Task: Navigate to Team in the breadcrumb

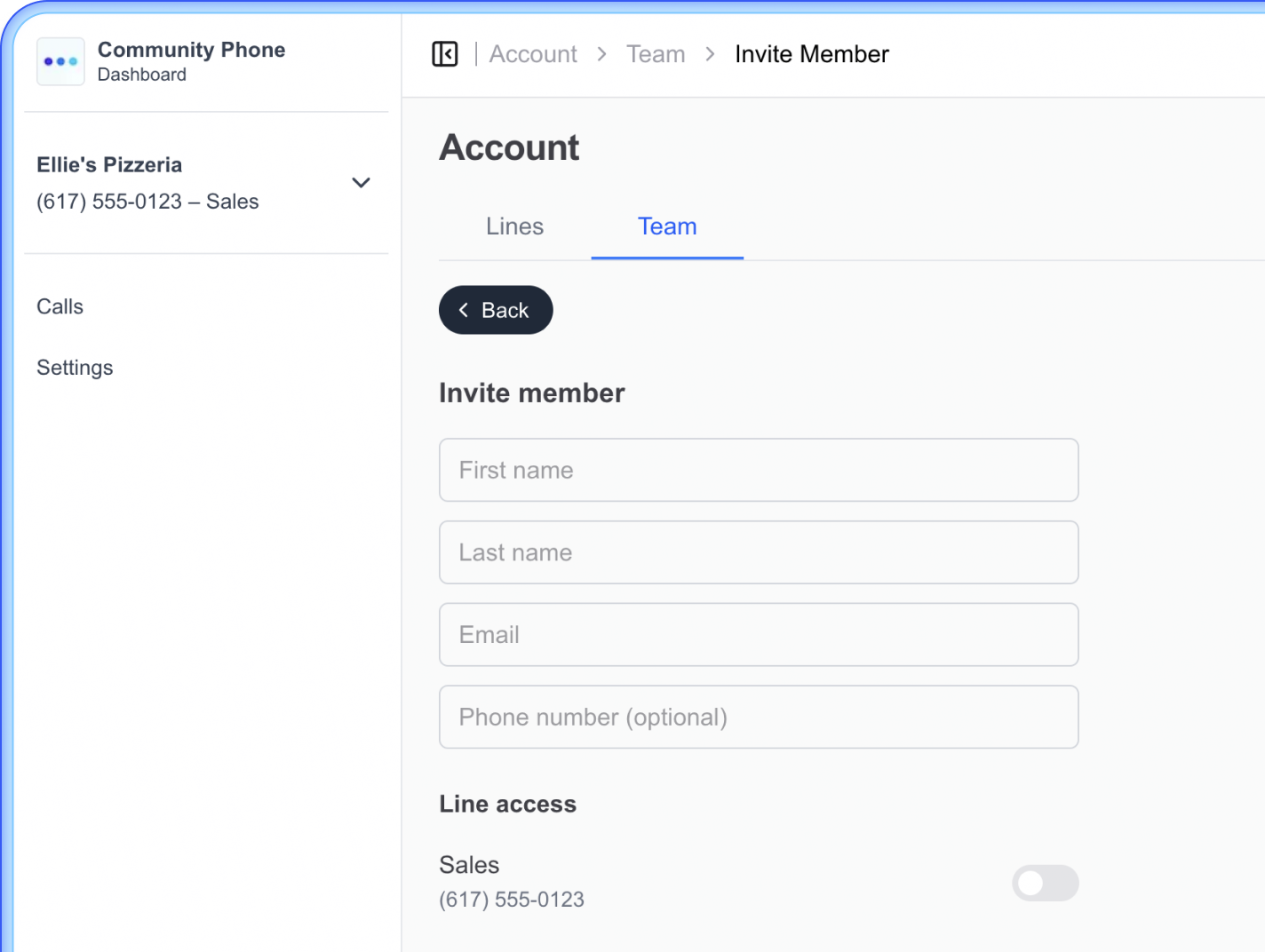Action: click(656, 54)
